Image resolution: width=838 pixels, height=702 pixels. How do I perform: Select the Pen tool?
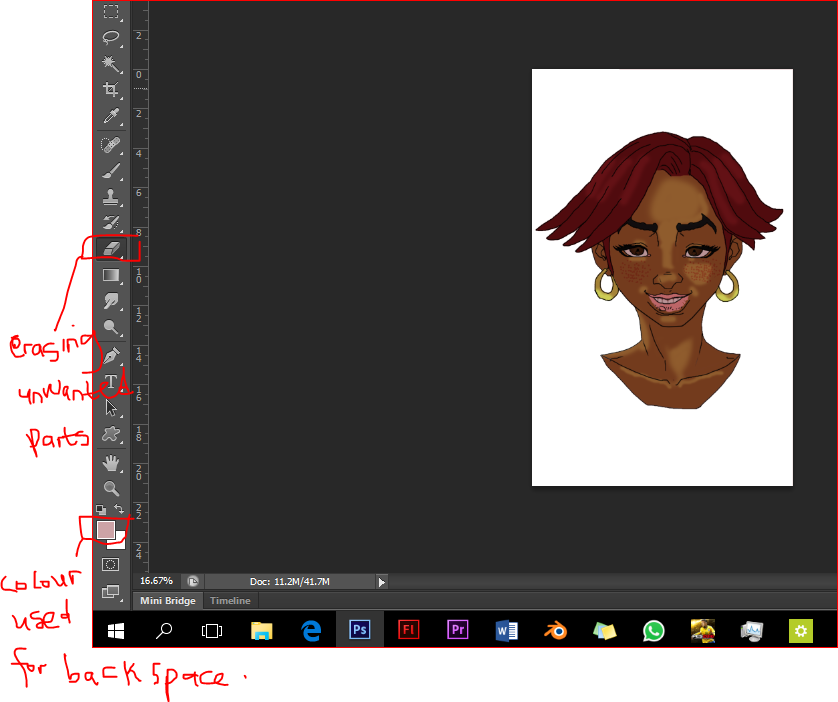[111, 355]
